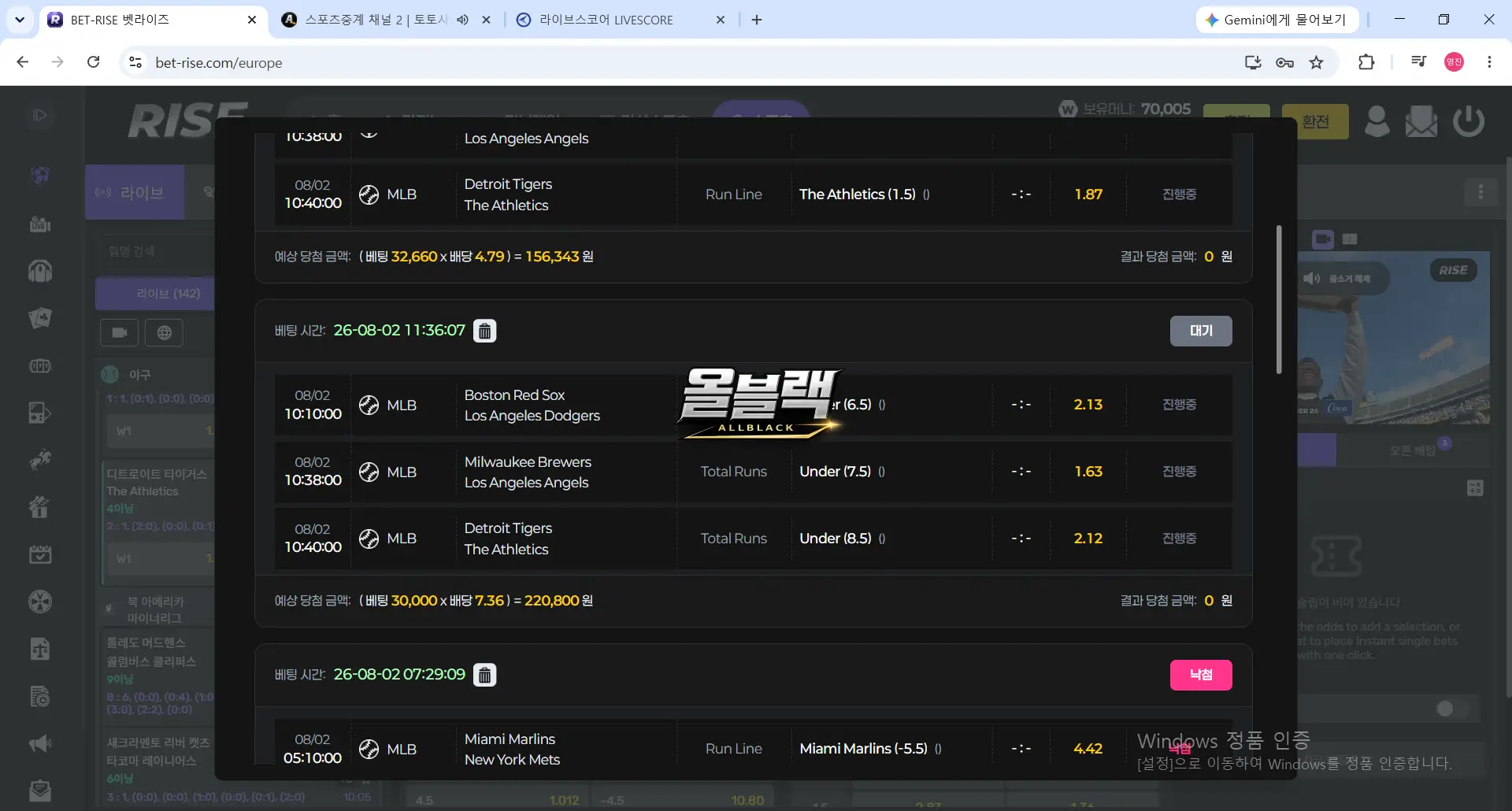Open the live camera sidebar icon
The width and height of the screenshot is (1512, 811).
coord(40,224)
